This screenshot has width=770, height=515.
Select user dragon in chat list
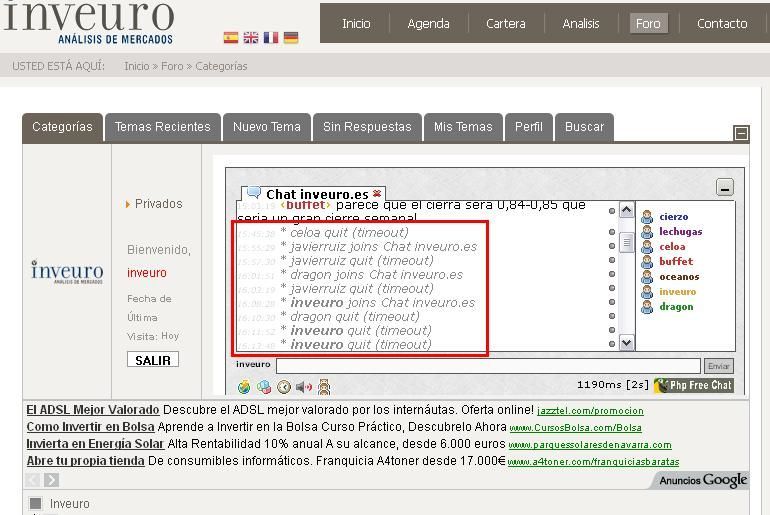(676, 306)
